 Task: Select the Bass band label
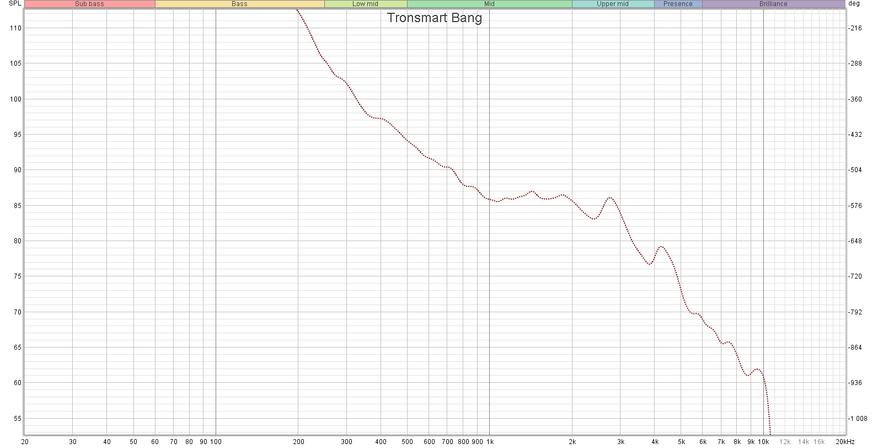[x=239, y=4]
